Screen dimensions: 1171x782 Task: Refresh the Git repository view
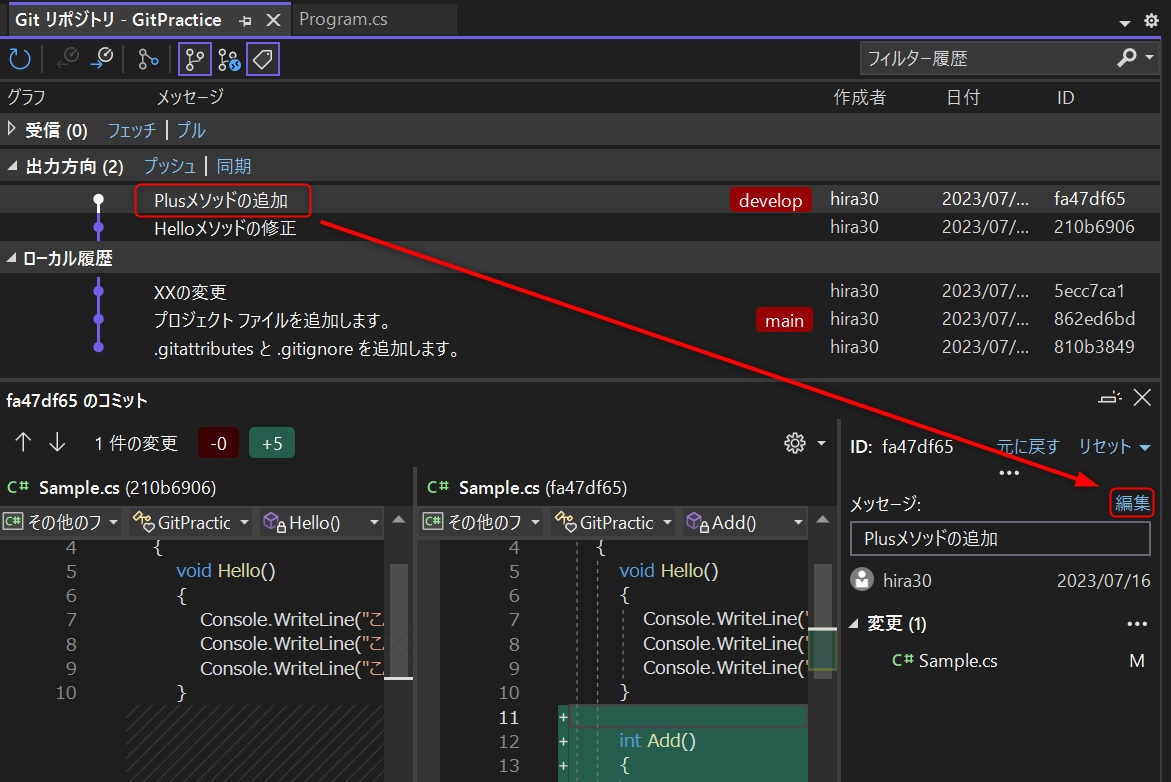20,58
